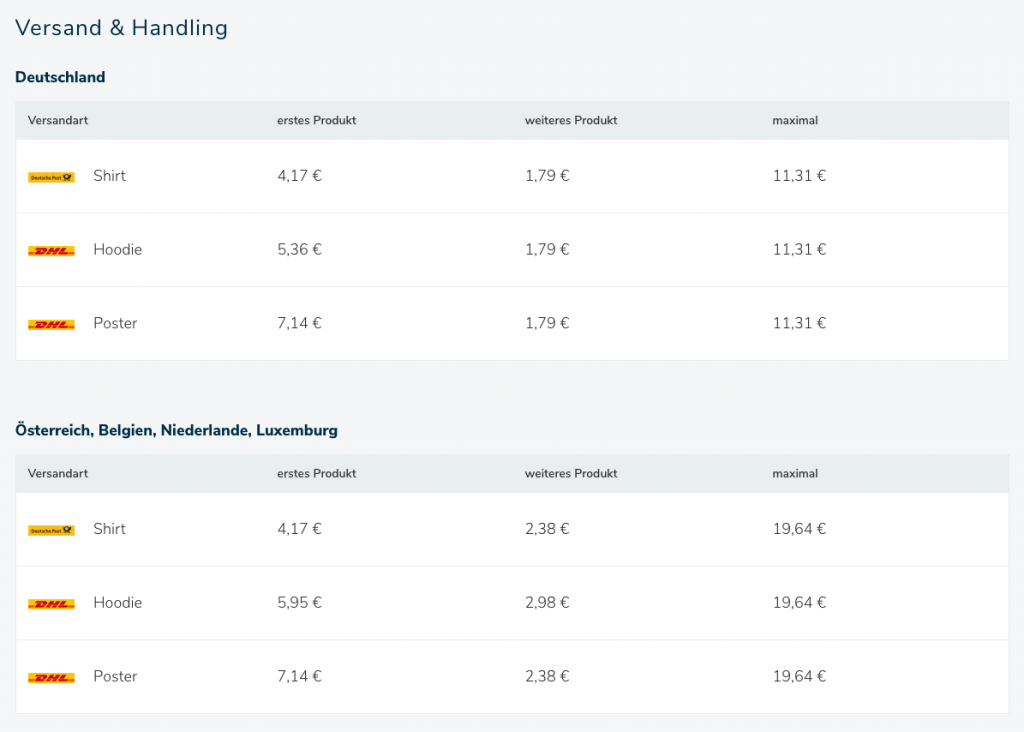Viewport: 1024px width, 732px height.
Task: Click 1,79 € in Deutschland Poster row
Action: point(547,323)
